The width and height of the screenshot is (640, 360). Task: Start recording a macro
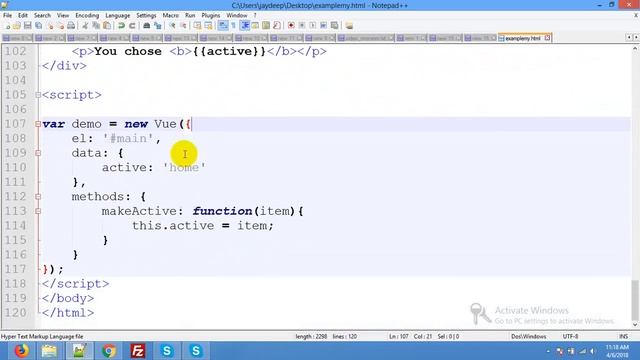tap(291, 26)
